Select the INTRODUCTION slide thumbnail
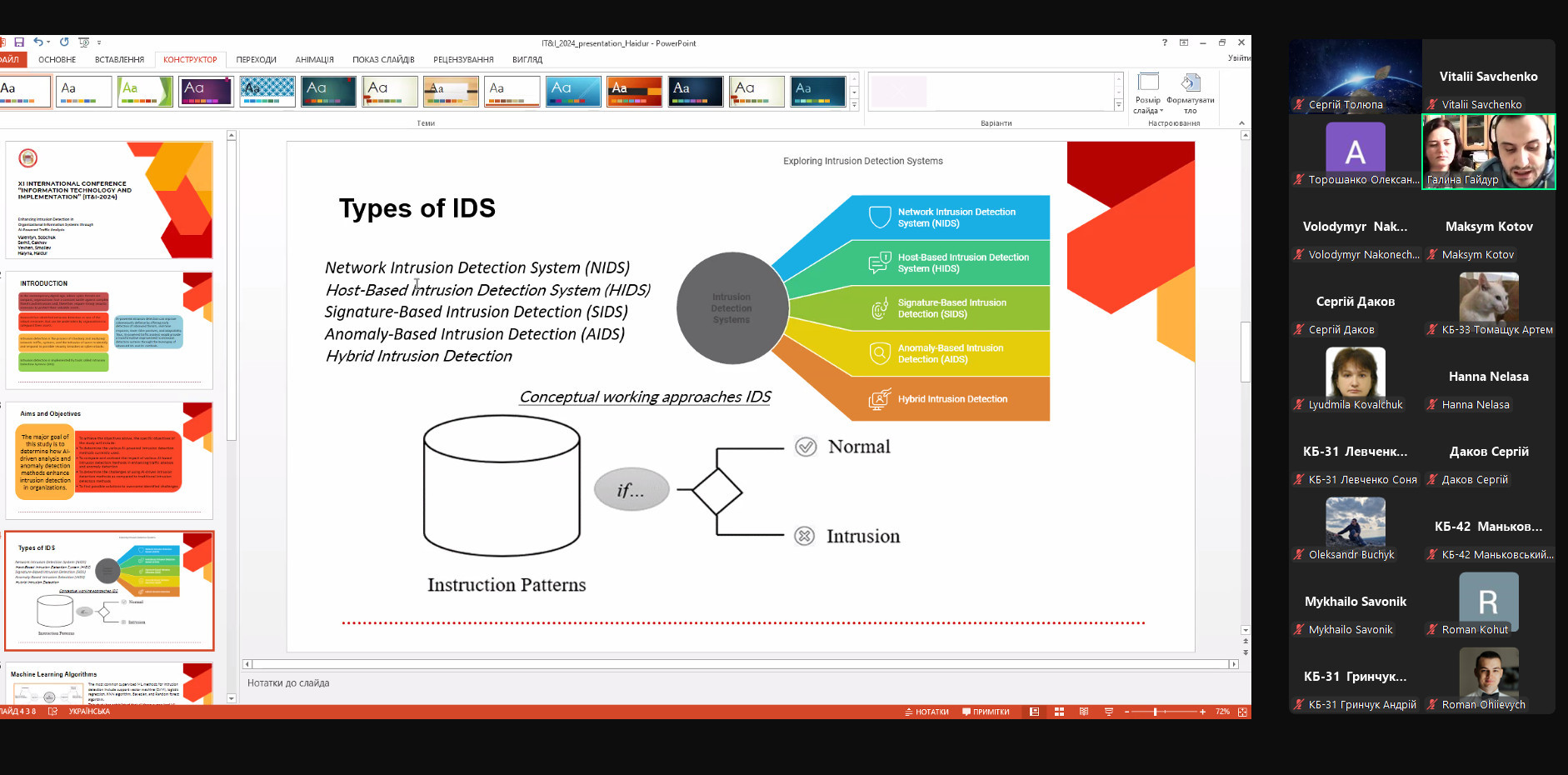This screenshot has height=775, width=1568. coord(109,330)
